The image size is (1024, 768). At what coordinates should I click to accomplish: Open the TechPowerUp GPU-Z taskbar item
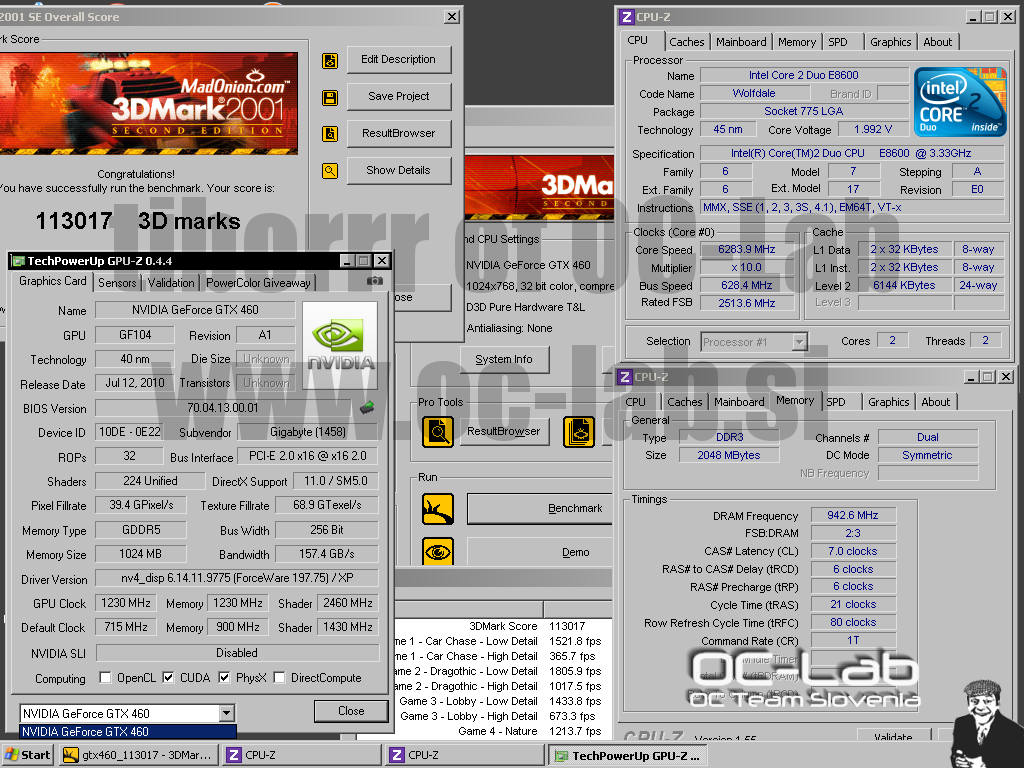coord(628,755)
